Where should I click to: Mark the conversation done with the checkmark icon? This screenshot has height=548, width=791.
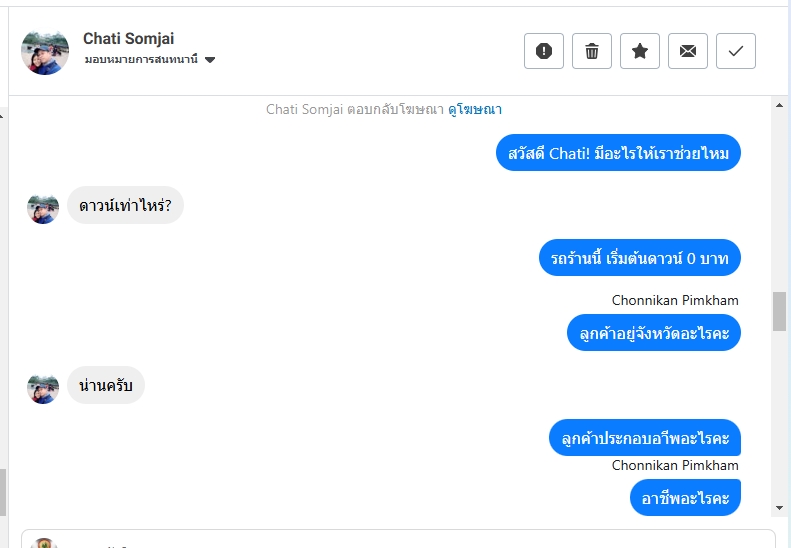click(x=736, y=51)
